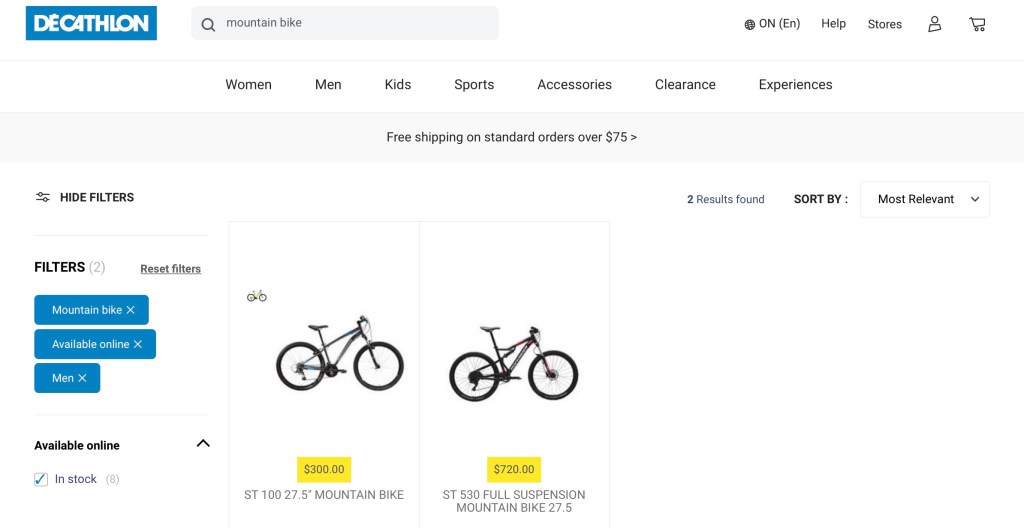Screen dimensions: 1024x528
Task: Click the Decathlon logo
Action: click(91, 23)
